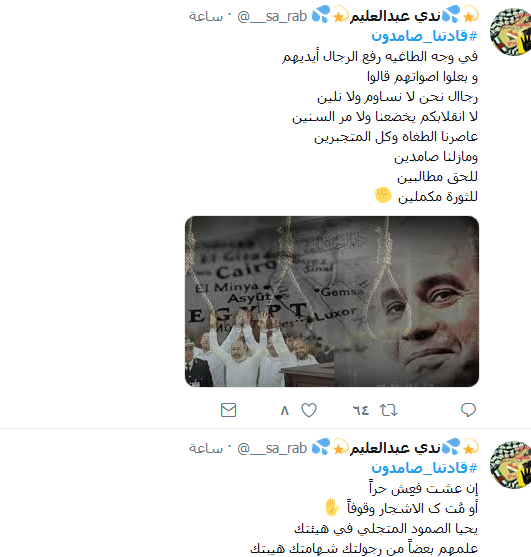The width and height of the screenshot is (531, 557).
Task: Click the line عاصرنا الطغاه وكل المتجبرين
Action: click(x=396, y=137)
